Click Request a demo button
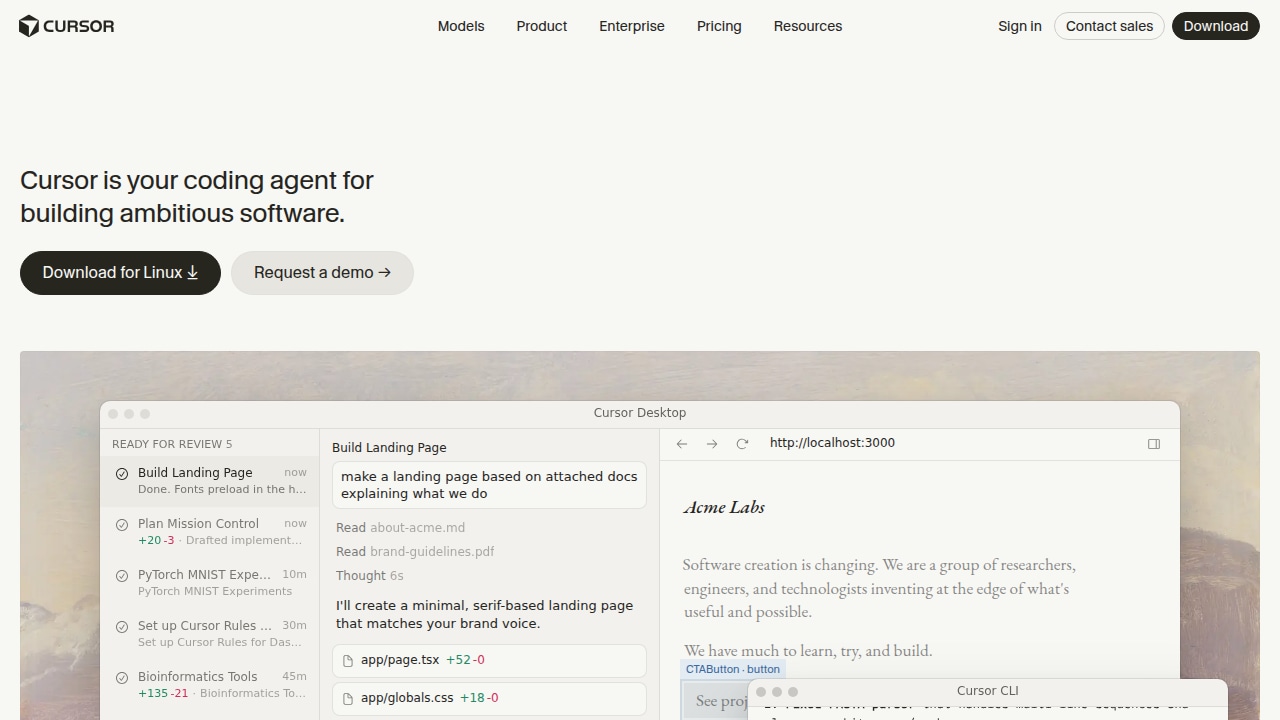The width and height of the screenshot is (1280, 720). coord(322,273)
